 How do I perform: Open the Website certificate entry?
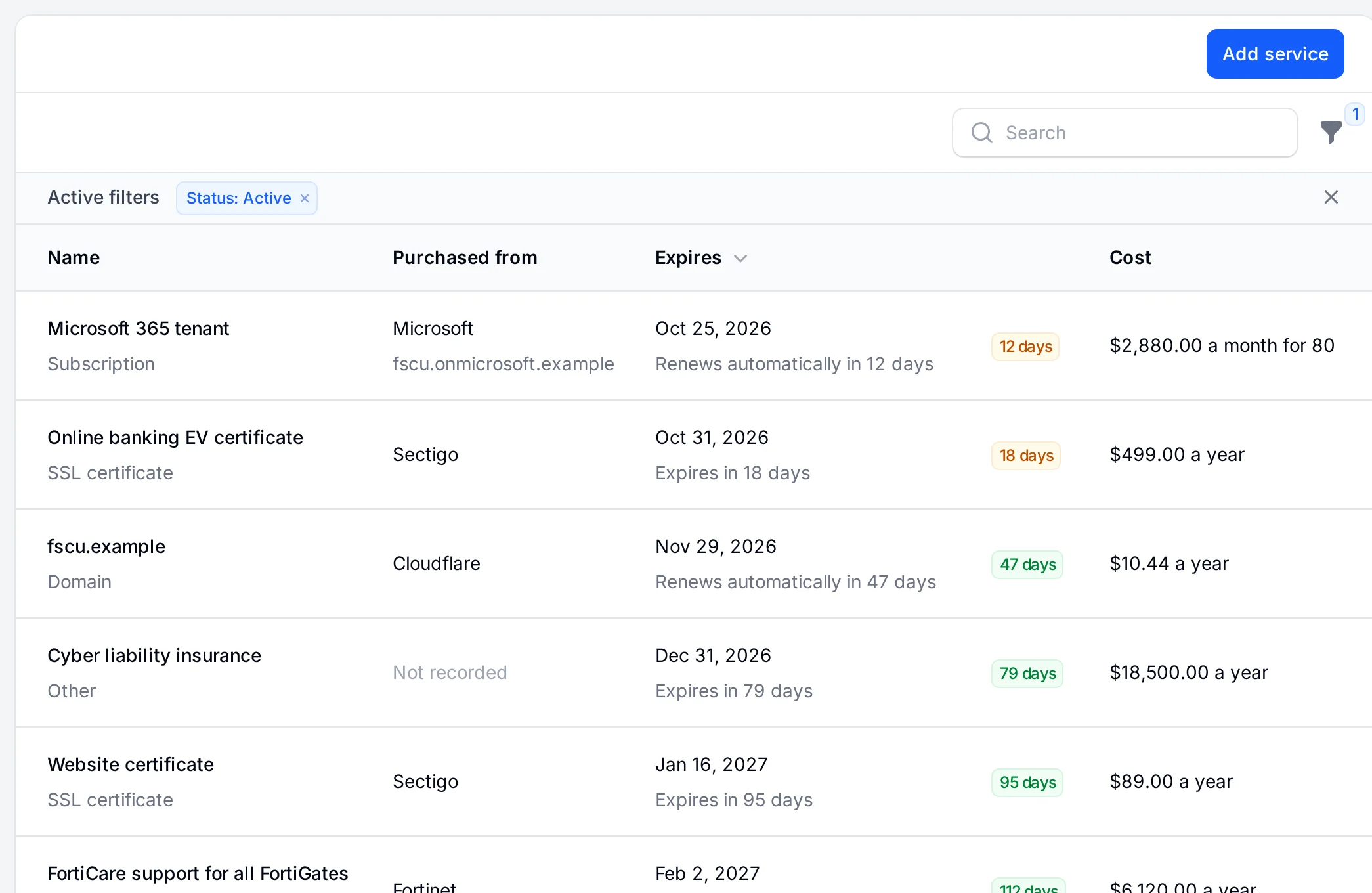131,764
